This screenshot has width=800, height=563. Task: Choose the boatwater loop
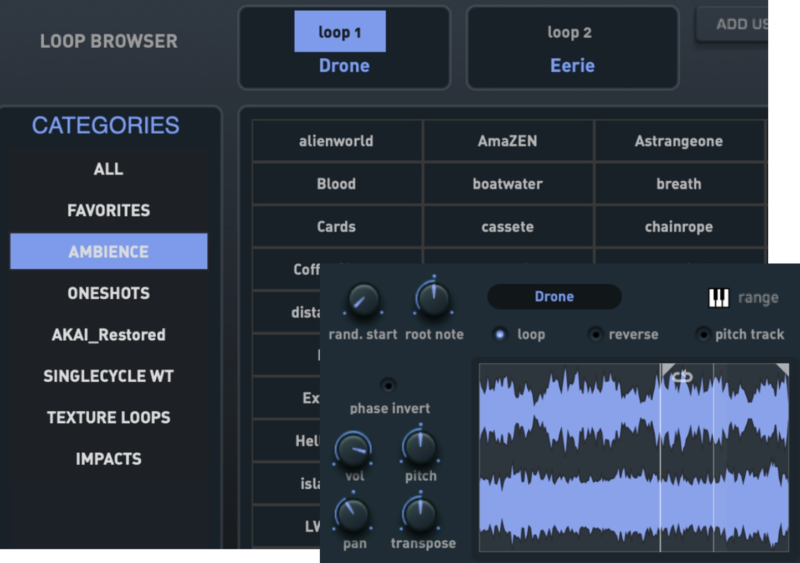point(508,184)
